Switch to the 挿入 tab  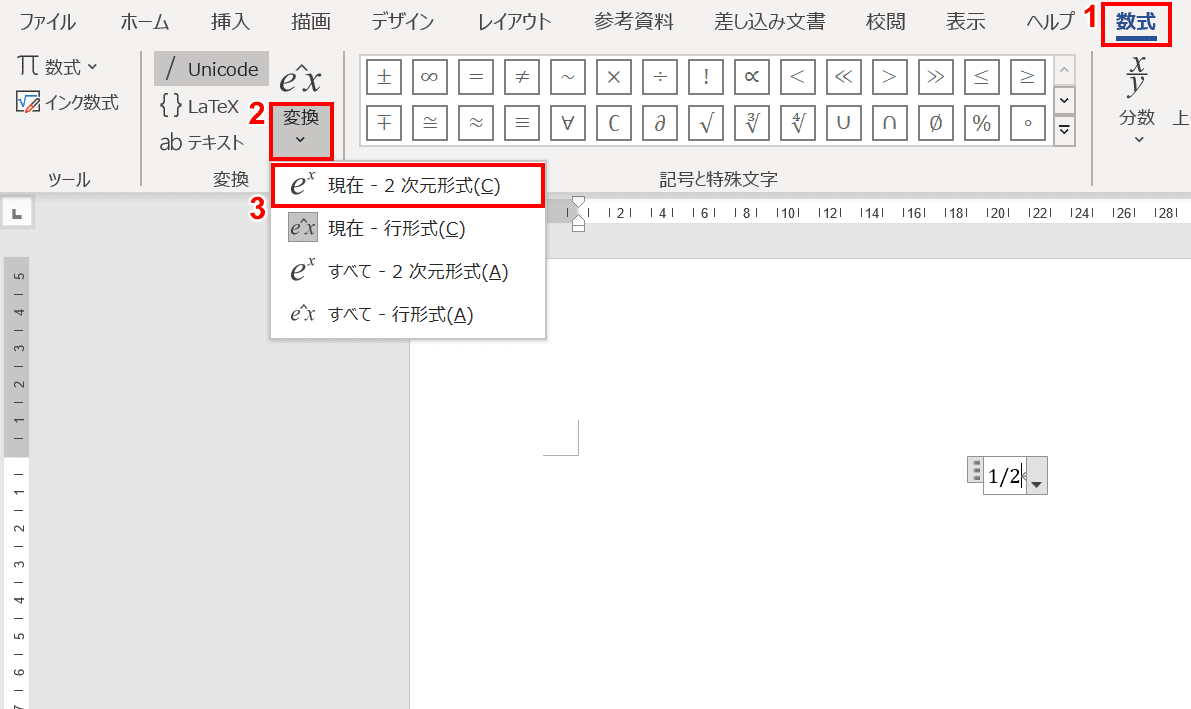point(230,21)
